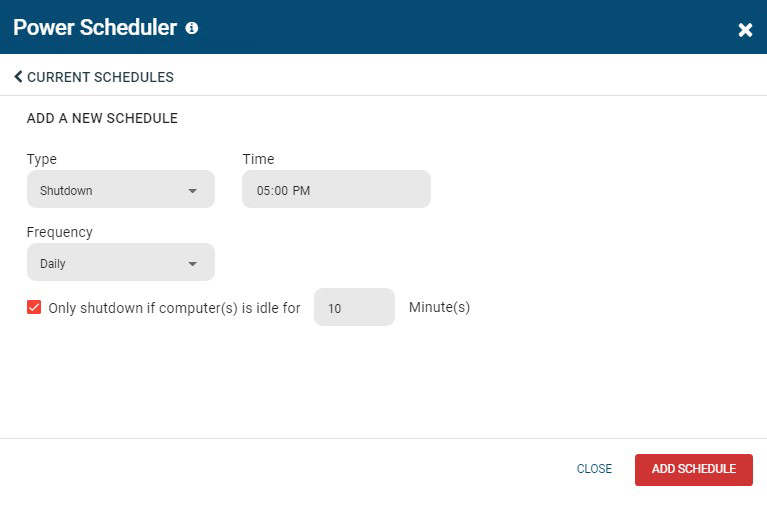Click the Power Scheduler title text
Image resolution: width=767 pixels, height=510 pixels.
pyautogui.click(x=95, y=27)
